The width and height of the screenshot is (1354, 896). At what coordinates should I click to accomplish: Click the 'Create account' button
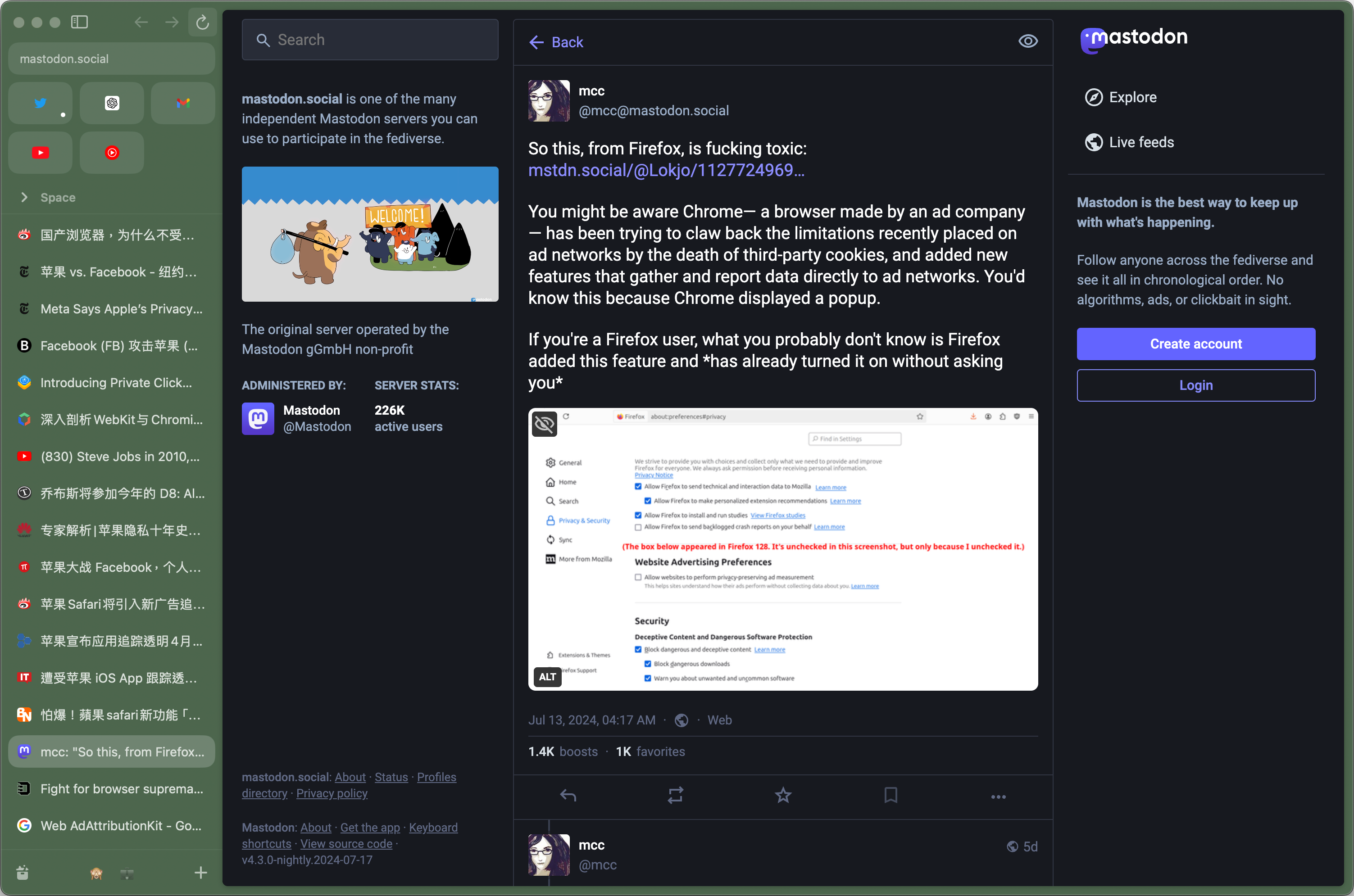tap(1196, 344)
